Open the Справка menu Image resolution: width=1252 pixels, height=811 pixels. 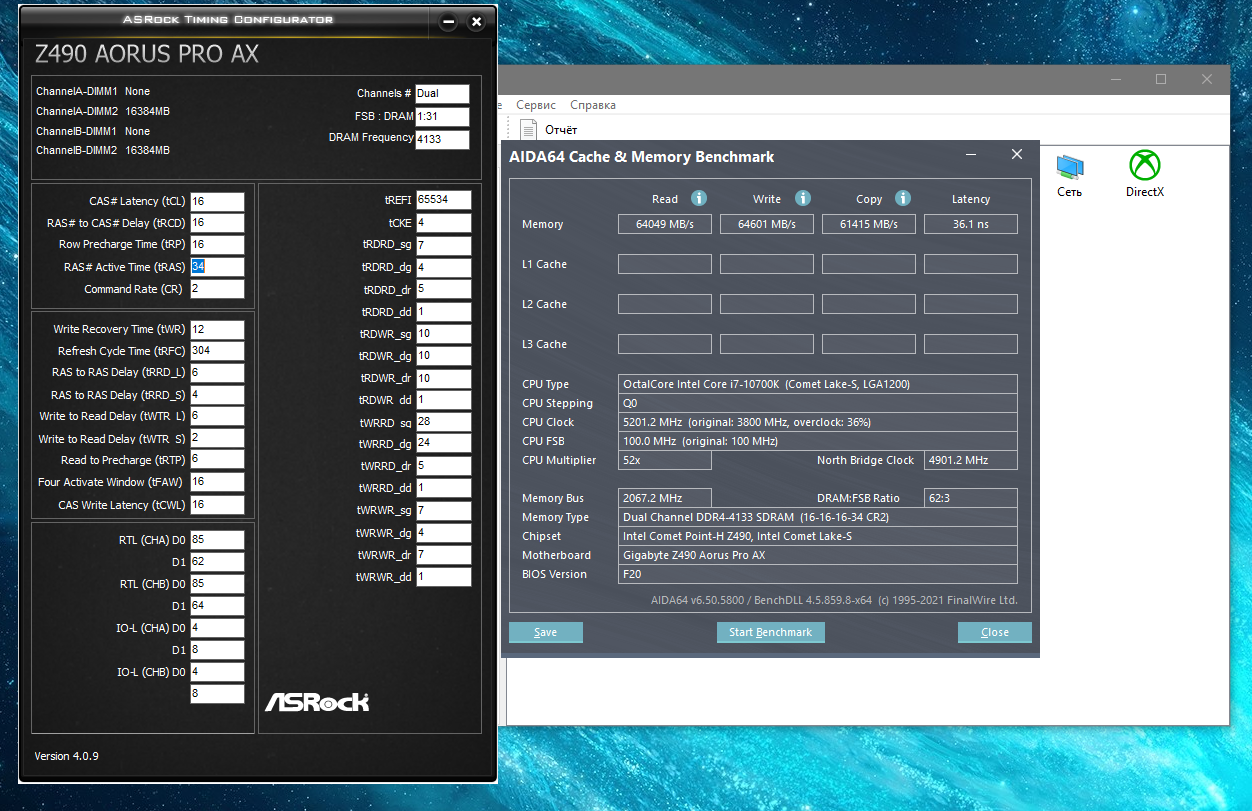pos(593,105)
